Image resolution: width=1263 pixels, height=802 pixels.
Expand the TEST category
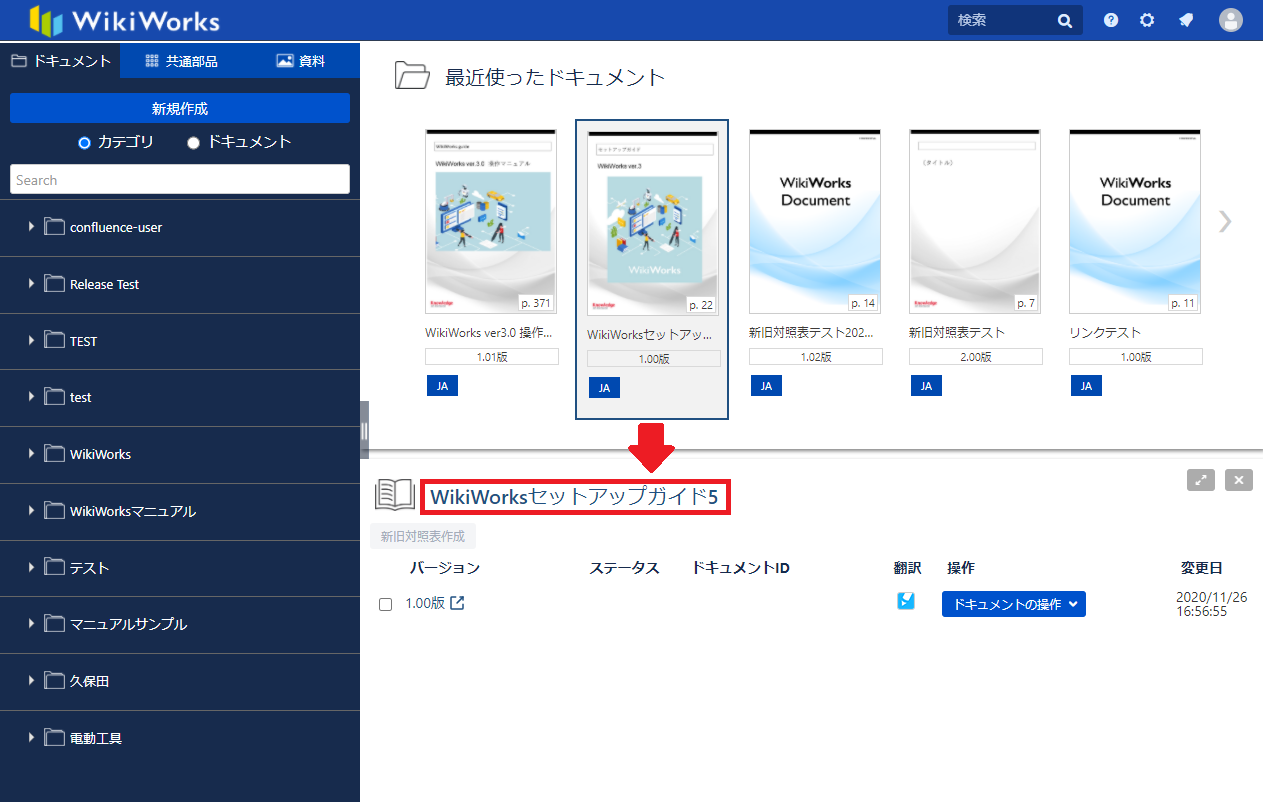point(31,341)
